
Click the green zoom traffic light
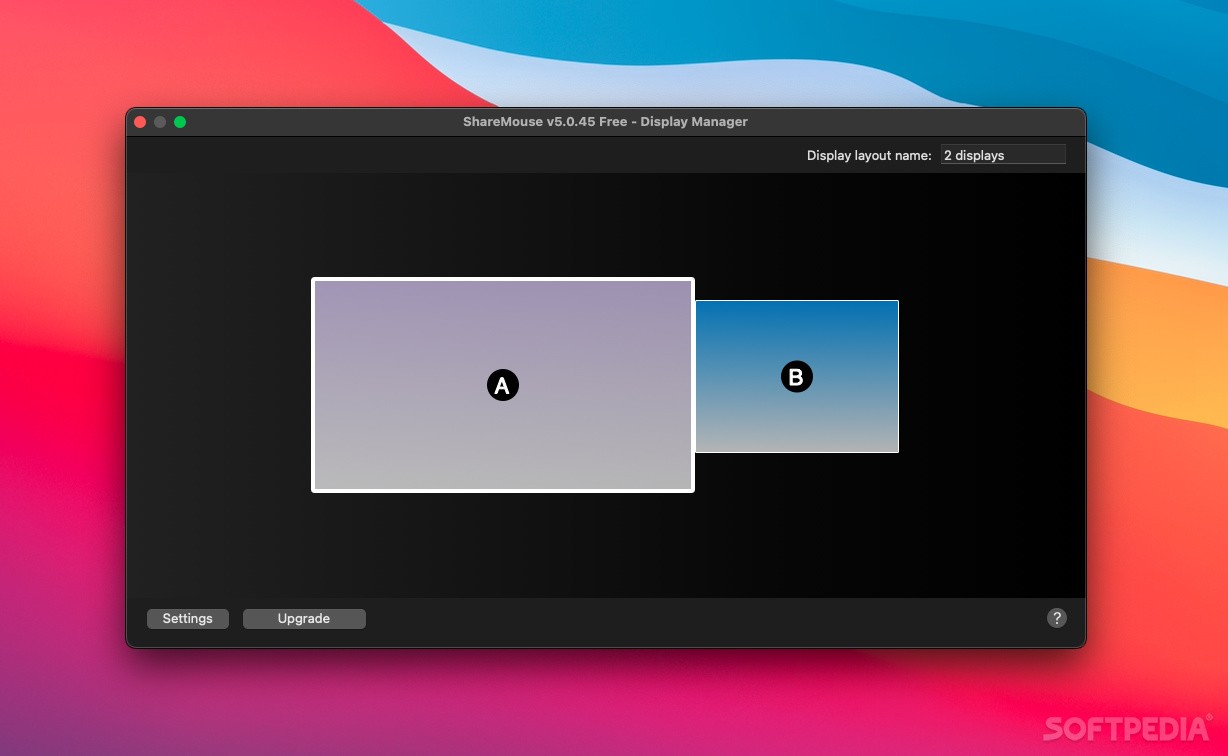[x=180, y=121]
